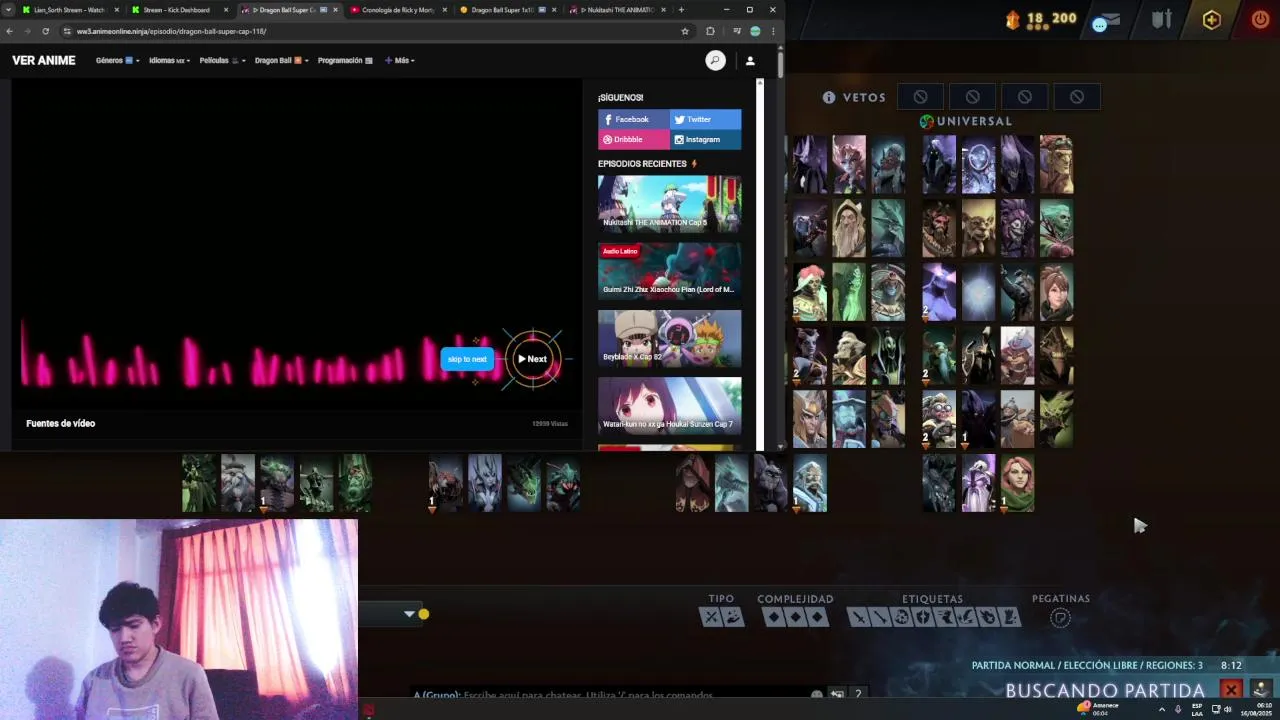Open browser media controls icon
The width and height of the screenshot is (1280, 720).
tap(738, 31)
